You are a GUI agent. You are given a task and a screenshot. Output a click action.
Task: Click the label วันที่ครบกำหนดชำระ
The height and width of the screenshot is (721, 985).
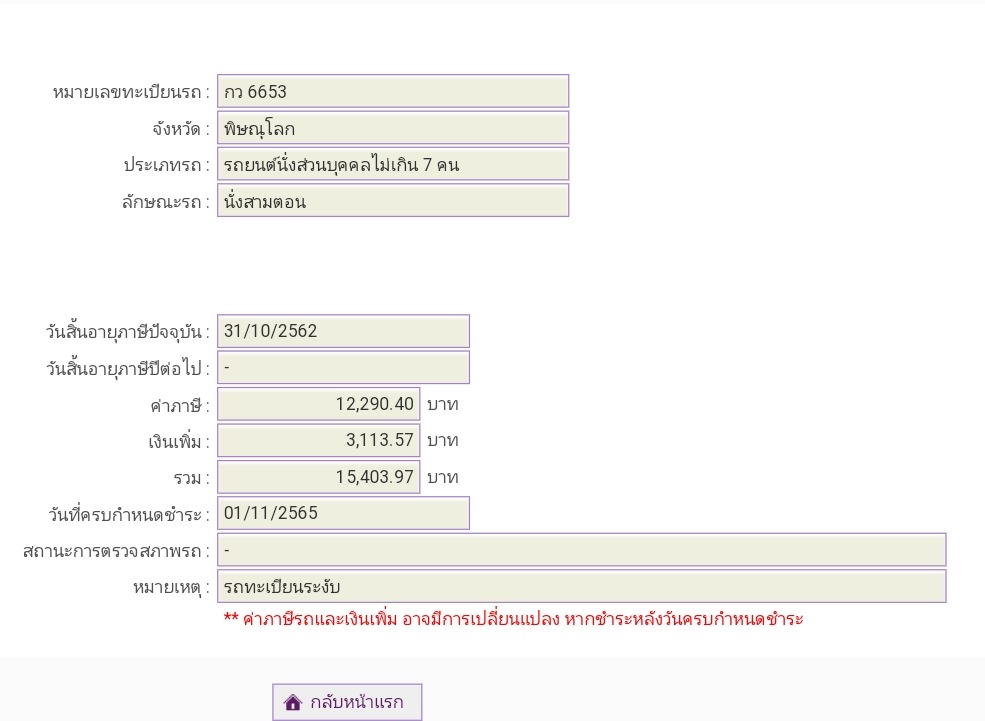pyautogui.click(x=129, y=514)
